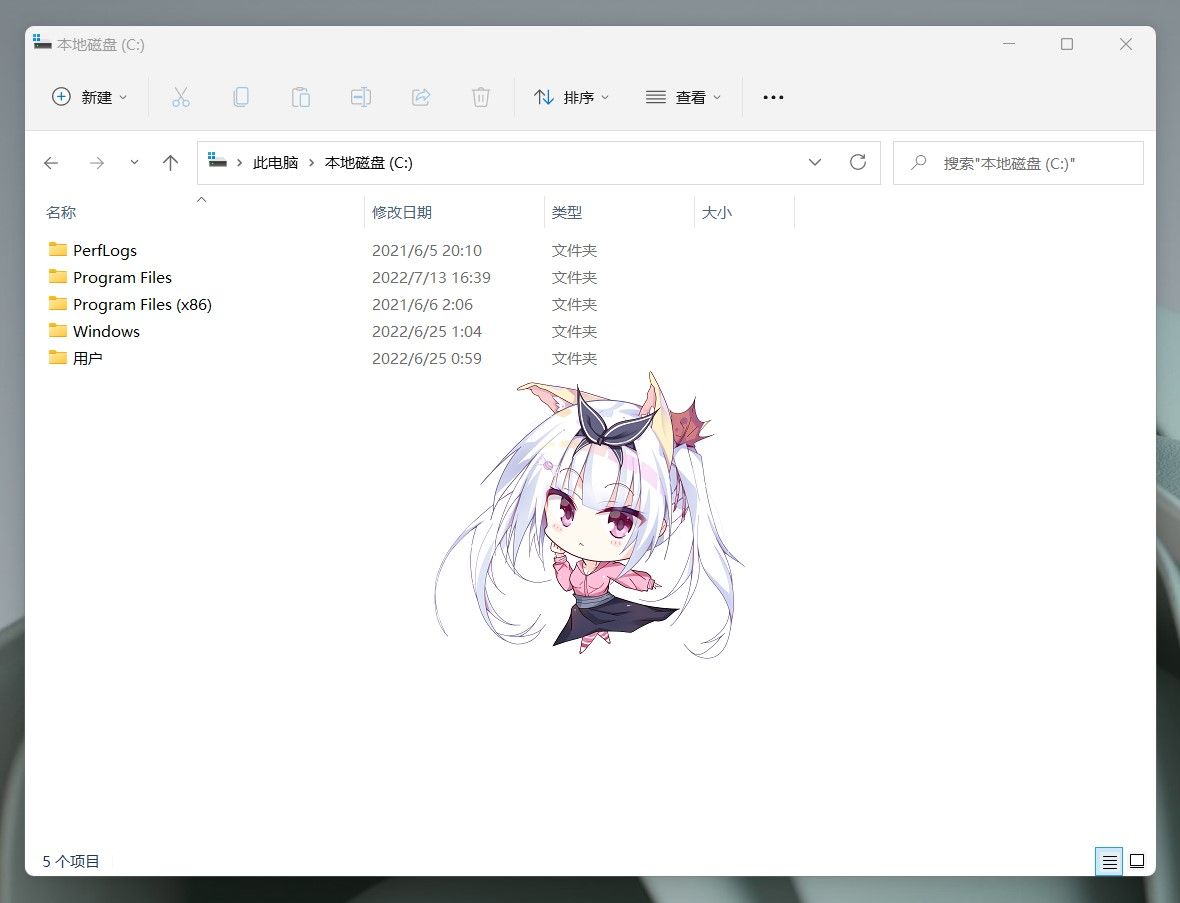This screenshot has width=1180, height=903.
Task: Click the magnifier search icon
Action: pyautogui.click(x=918, y=163)
